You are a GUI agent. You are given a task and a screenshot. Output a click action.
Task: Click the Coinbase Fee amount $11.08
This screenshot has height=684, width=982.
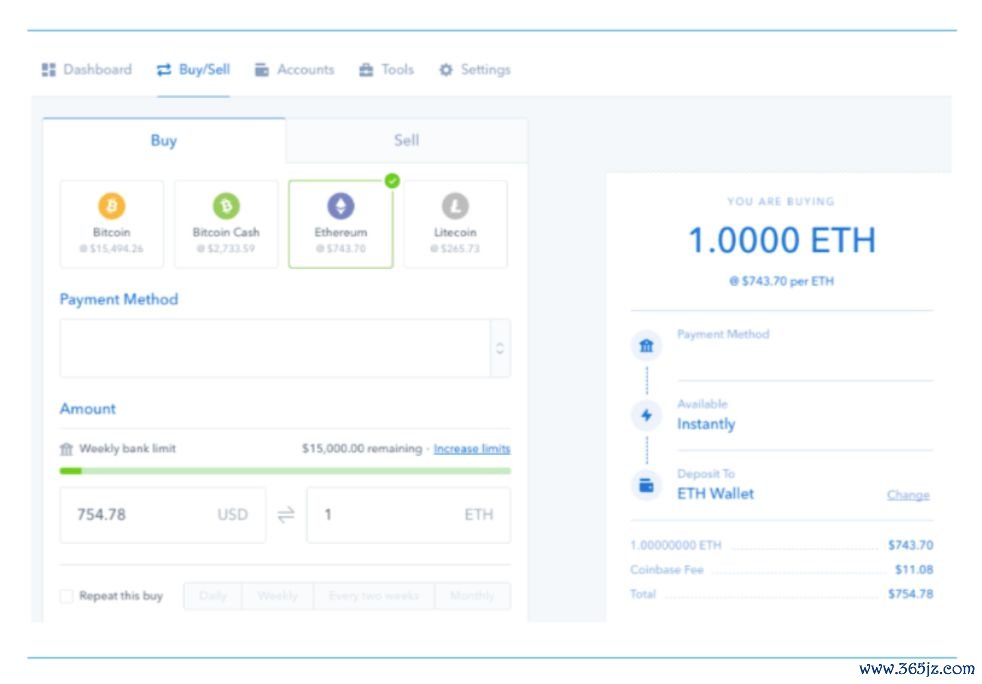click(914, 569)
